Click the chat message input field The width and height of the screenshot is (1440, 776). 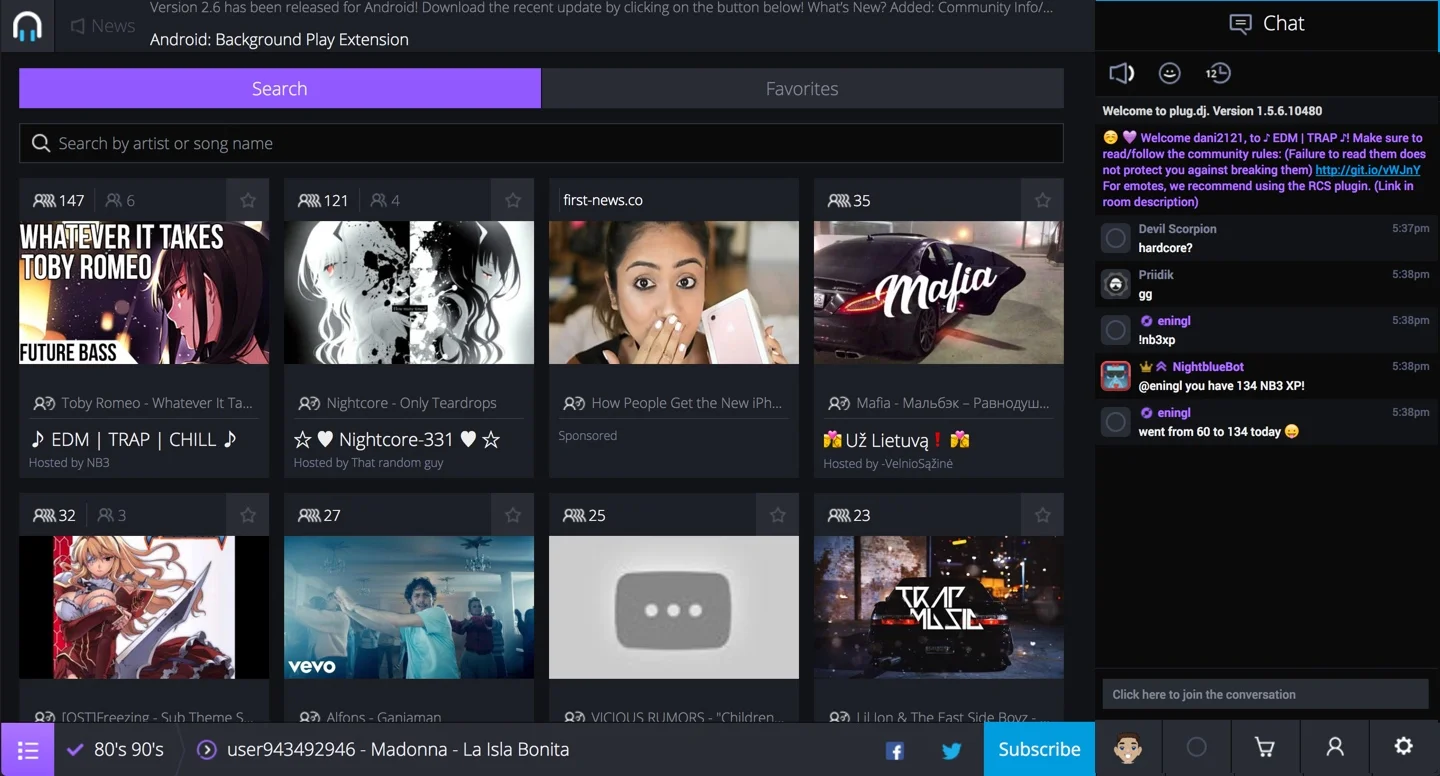tap(1265, 694)
